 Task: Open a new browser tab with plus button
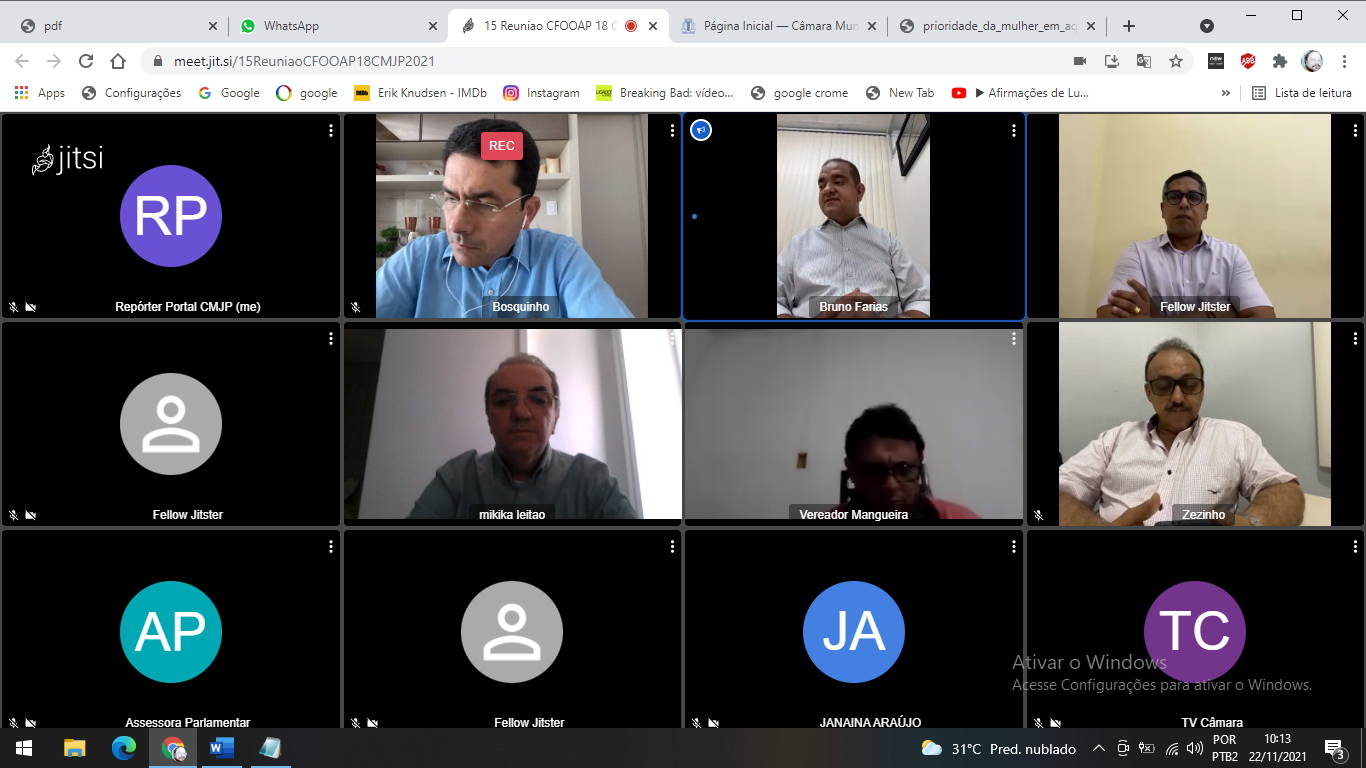(x=1129, y=26)
